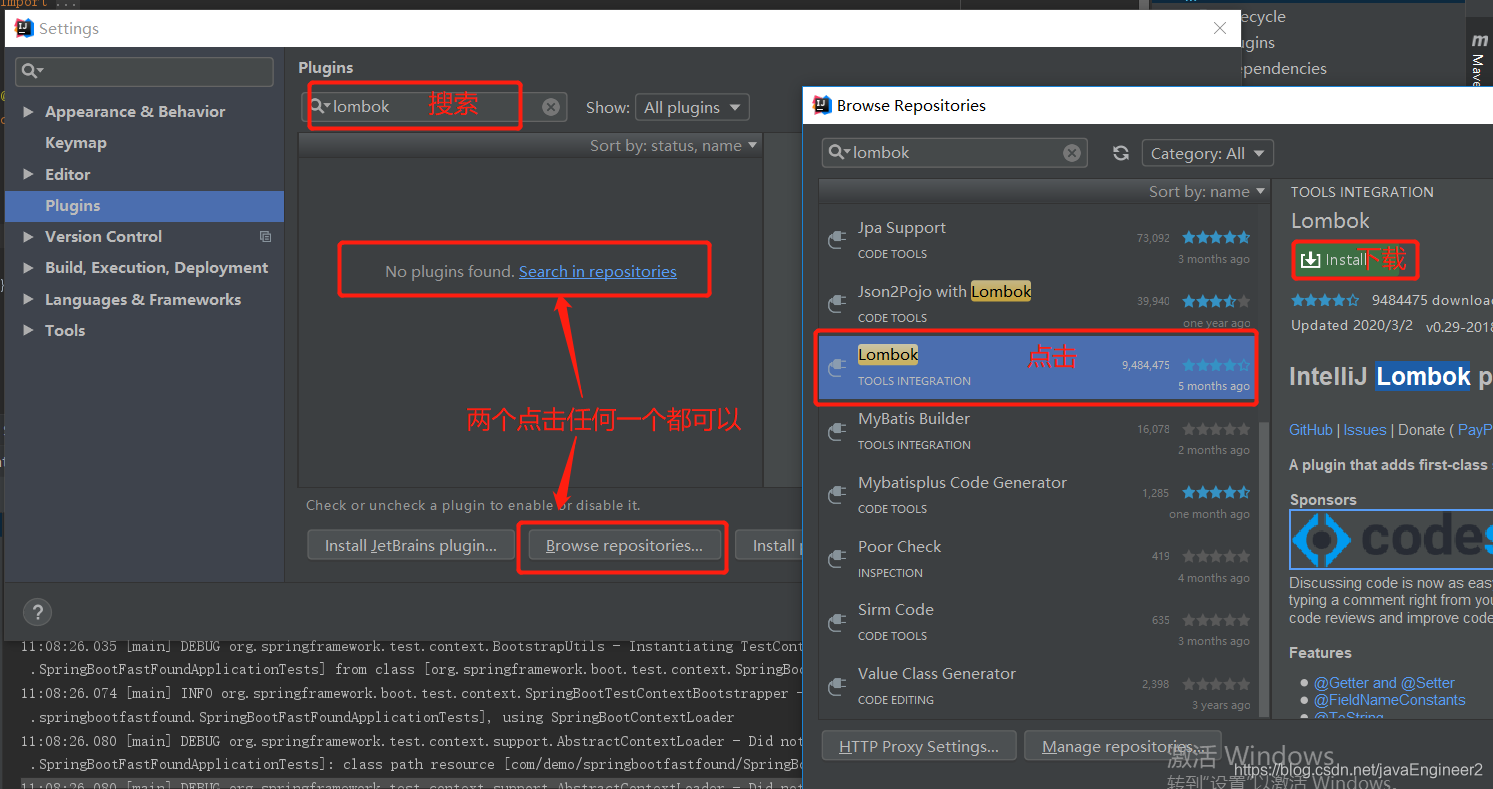The image size is (1493, 789).
Task: Click the Browse Repositories search field
Action: [x=955, y=153]
